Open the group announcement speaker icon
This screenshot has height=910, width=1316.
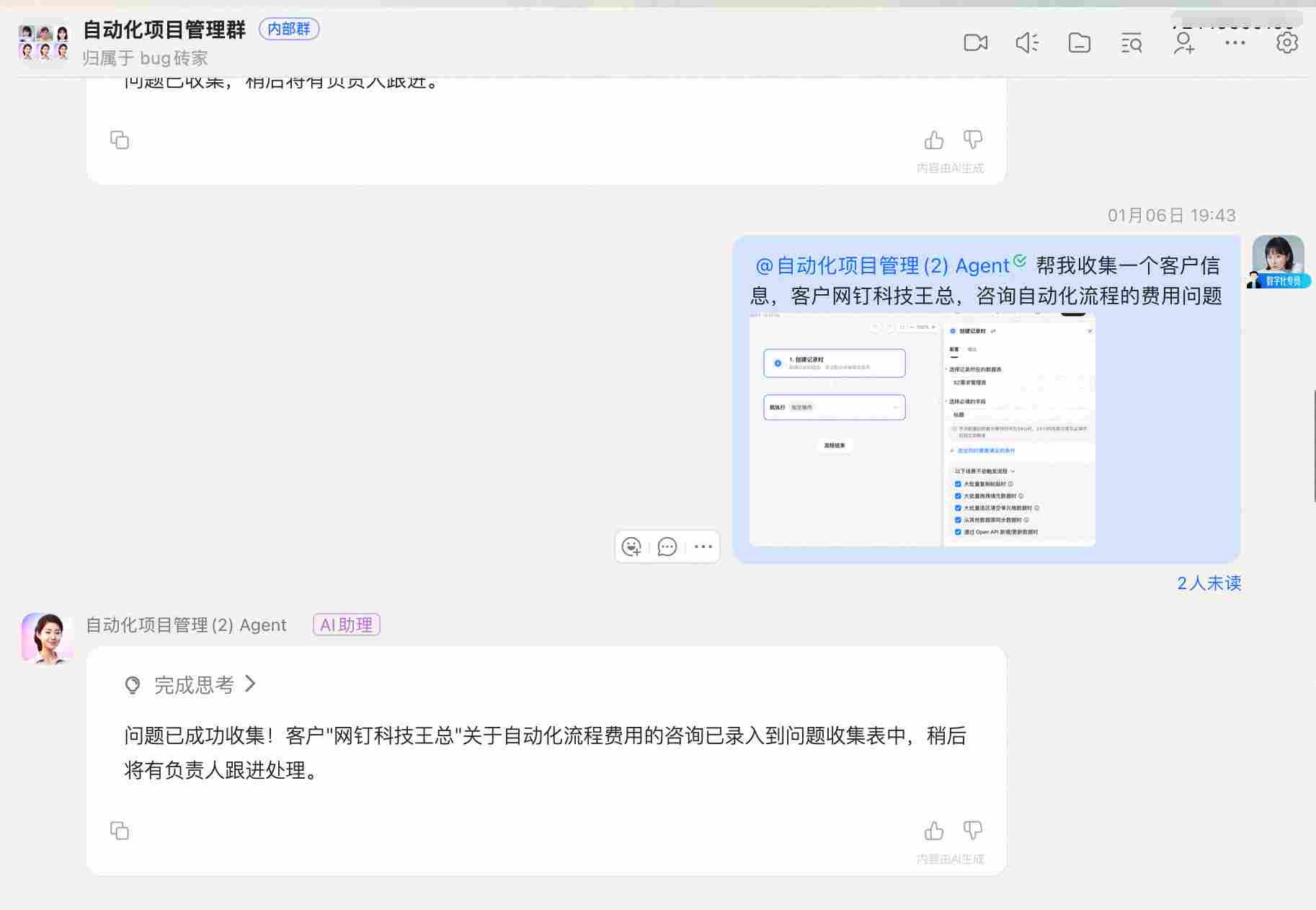click(x=1027, y=43)
